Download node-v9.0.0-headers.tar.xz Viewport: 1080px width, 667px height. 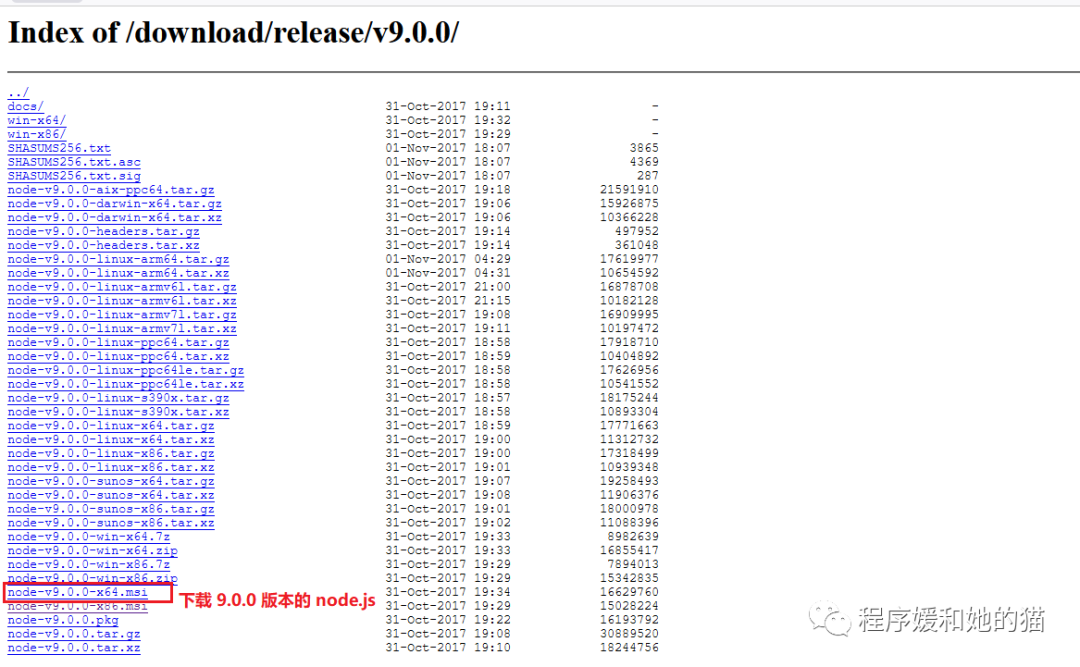coord(103,245)
